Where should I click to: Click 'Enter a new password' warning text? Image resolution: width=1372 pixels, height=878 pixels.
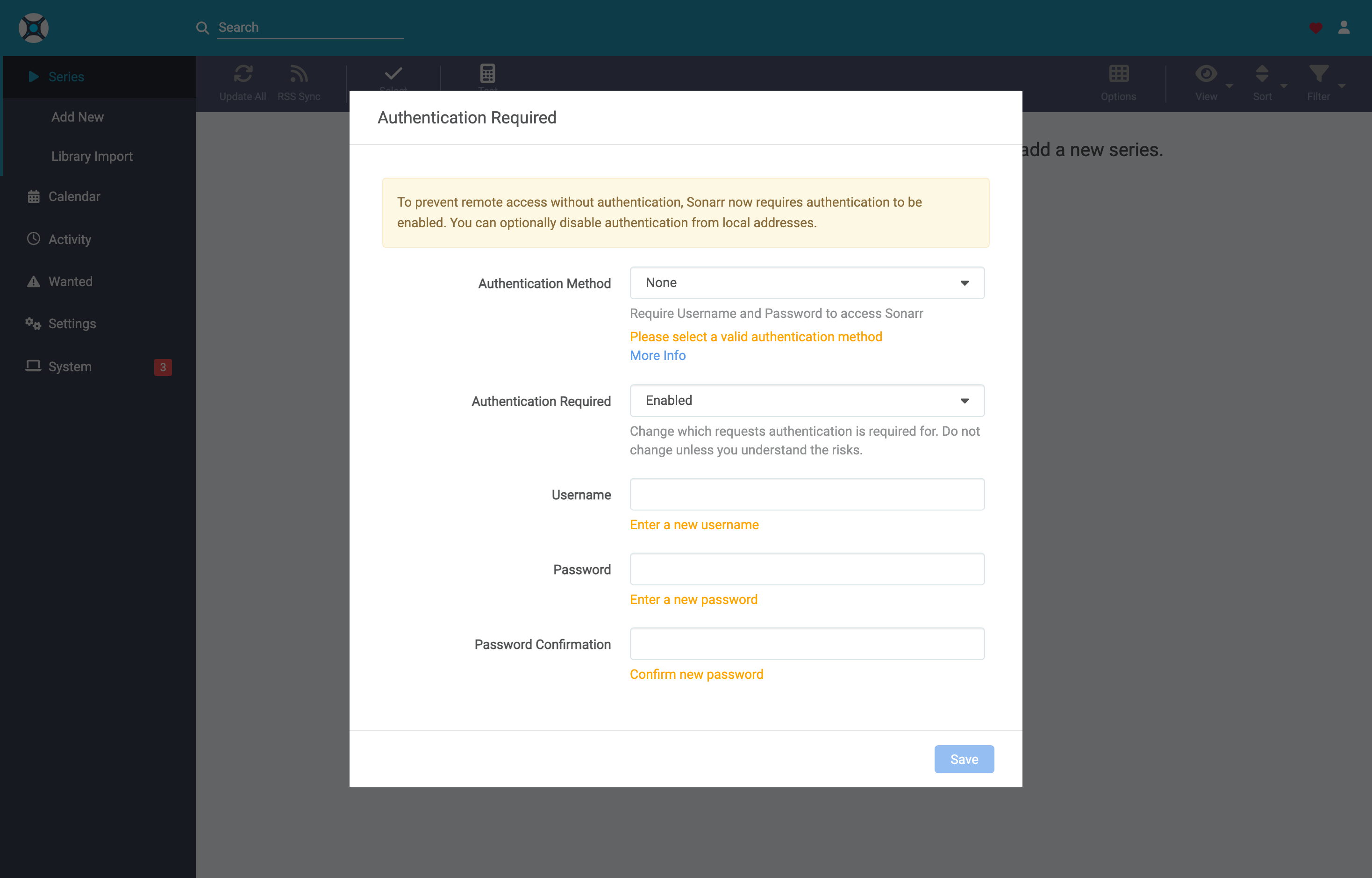pos(693,599)
